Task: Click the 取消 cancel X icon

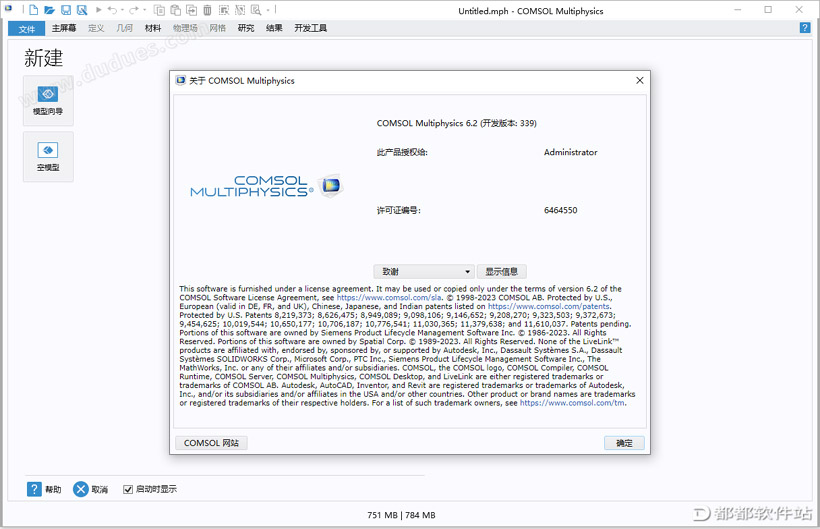Action: tap(81, 489)
